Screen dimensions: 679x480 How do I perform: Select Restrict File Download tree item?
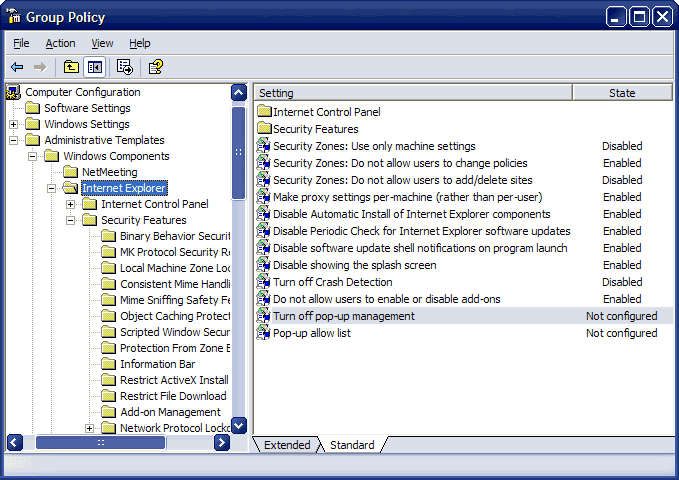(173, 396)
